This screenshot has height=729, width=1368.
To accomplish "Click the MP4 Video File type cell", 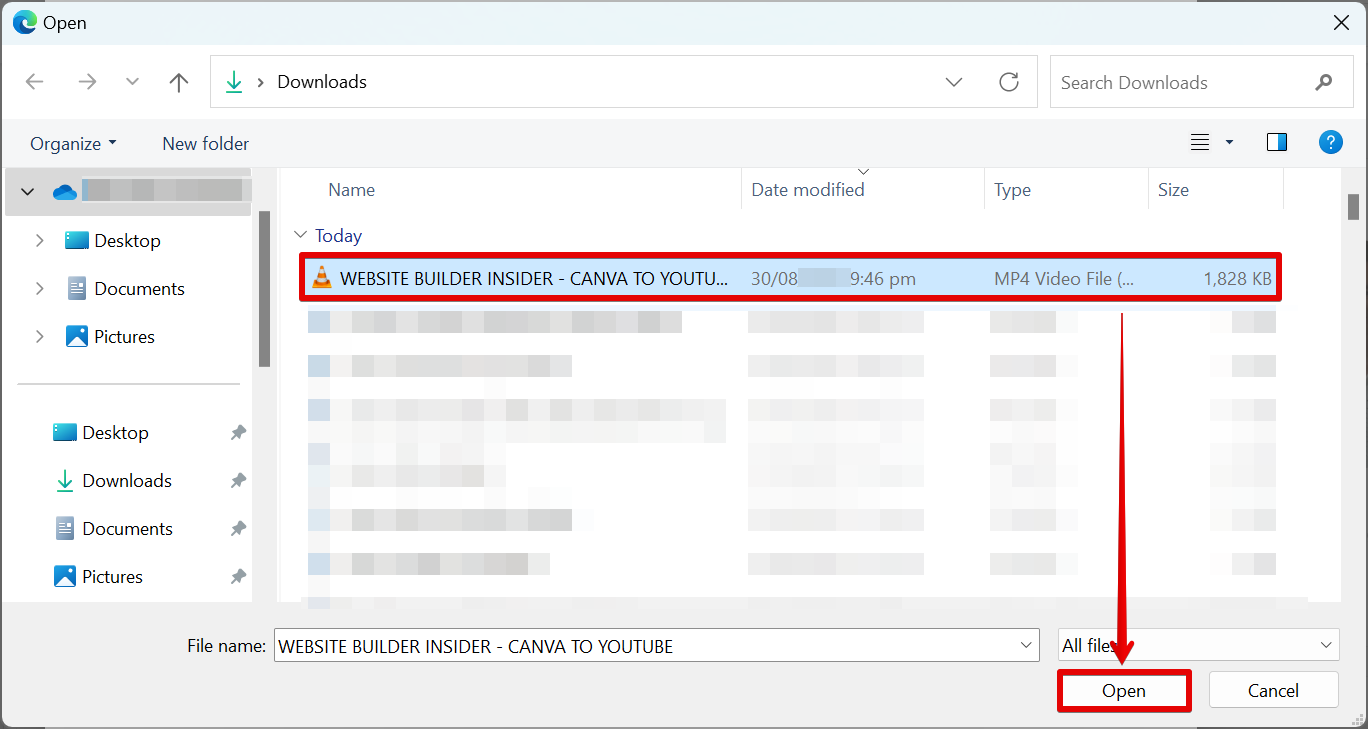I will coord(1064,279).
